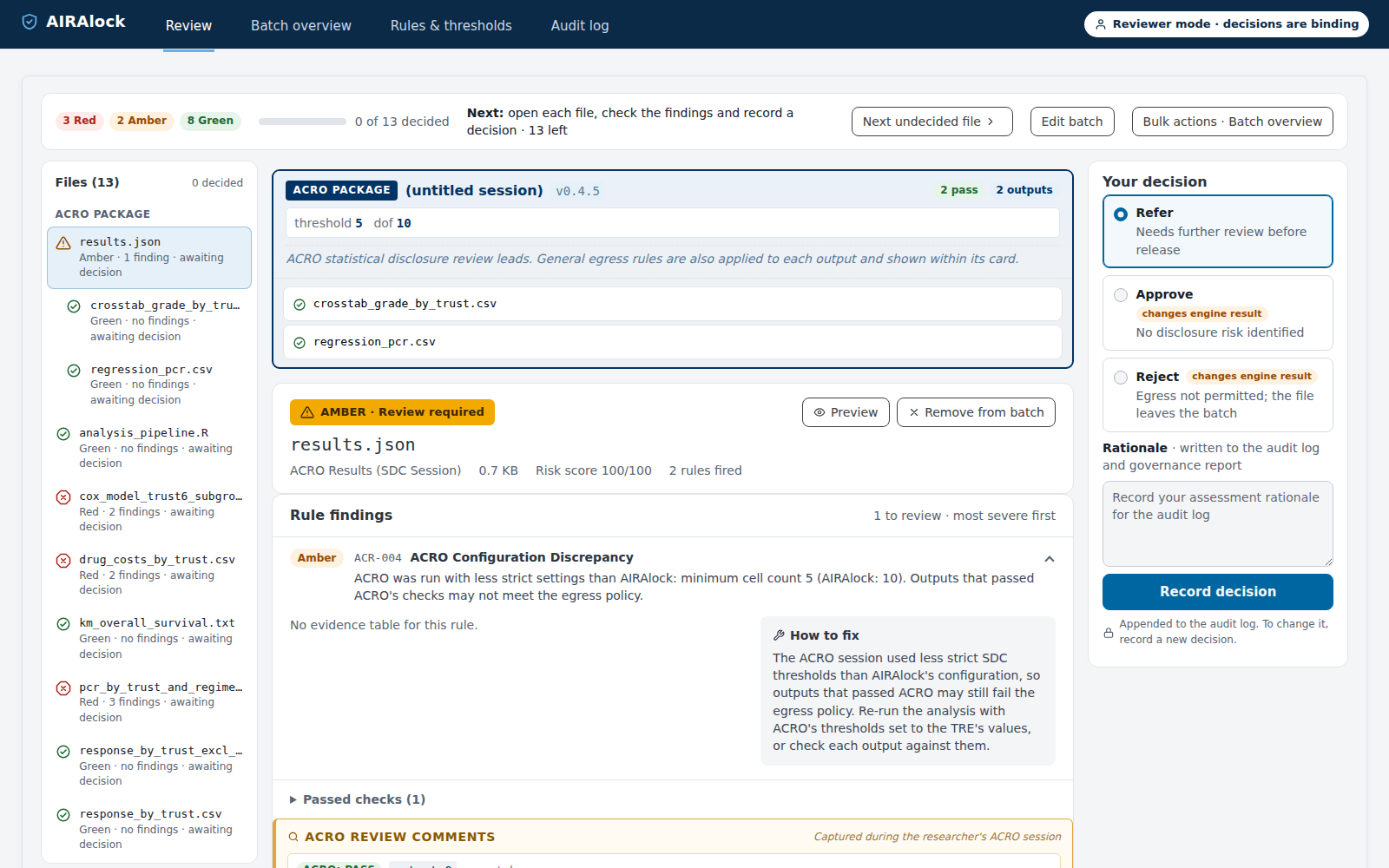
Task: Select the Review tab
Action: pyautogui.click(x=188, y=25)
